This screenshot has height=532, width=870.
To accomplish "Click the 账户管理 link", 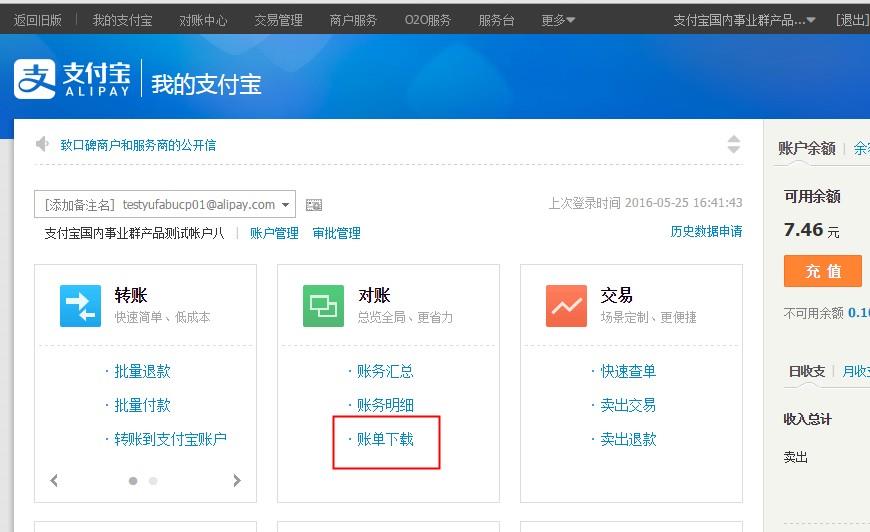I will pos(274,233).
